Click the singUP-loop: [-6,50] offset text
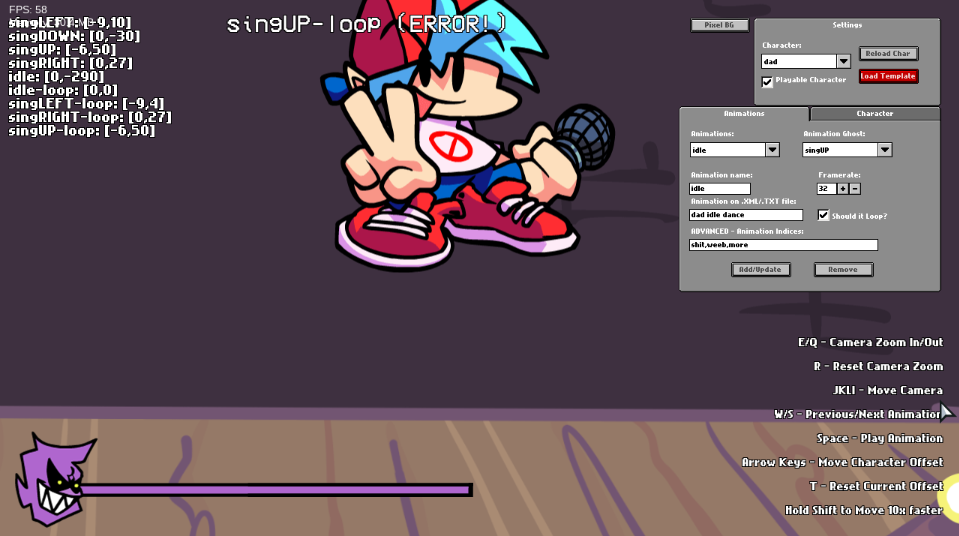This screenshot has width=959, height=536. pos(81,130)
